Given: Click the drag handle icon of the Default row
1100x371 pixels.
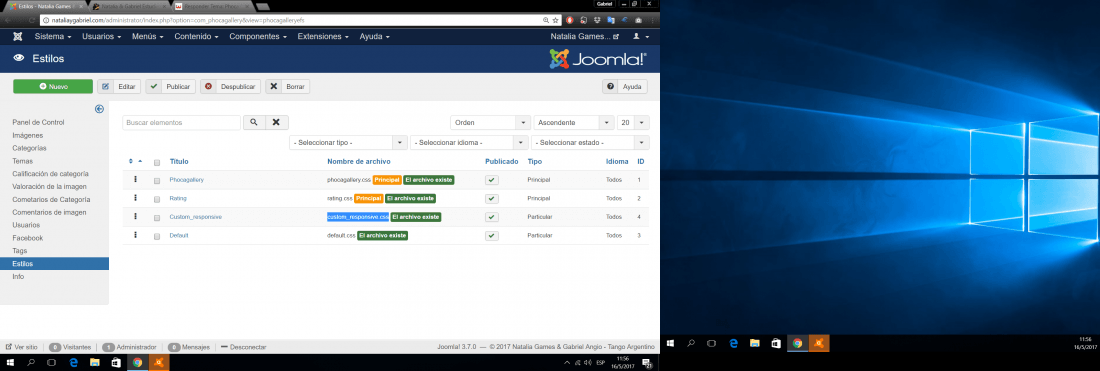Looking at the screenshot, I should [135, 236].
